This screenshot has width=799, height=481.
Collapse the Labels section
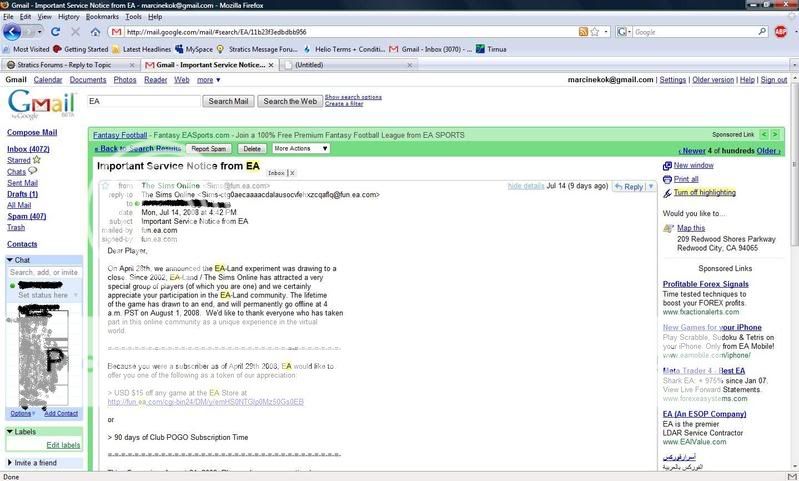[x=10, y=432]
